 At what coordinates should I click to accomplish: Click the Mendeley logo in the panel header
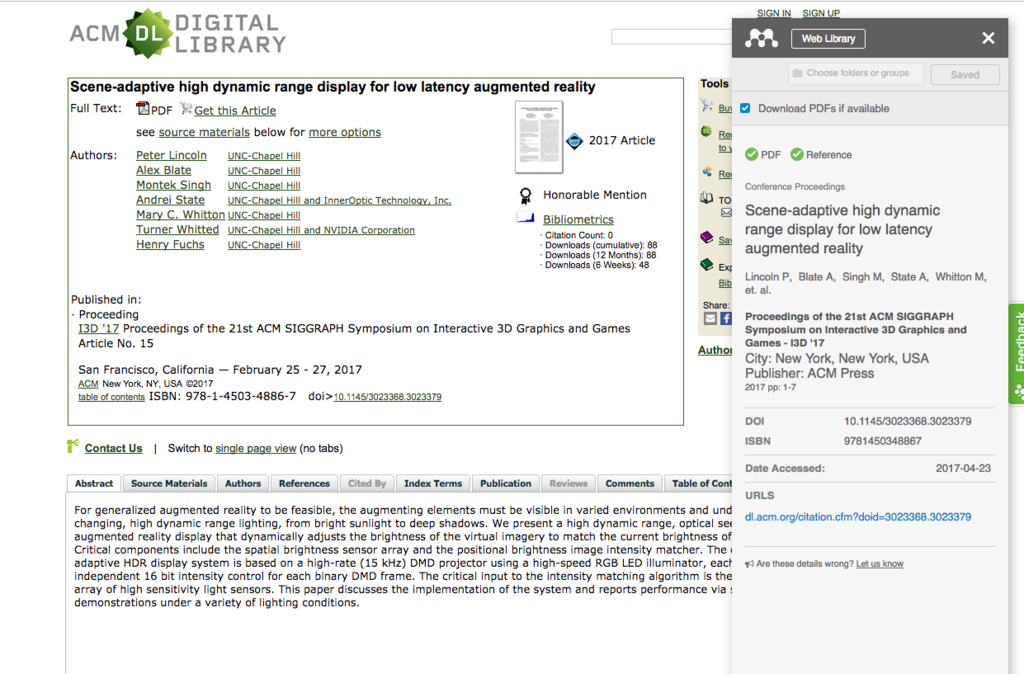[761, 39]
